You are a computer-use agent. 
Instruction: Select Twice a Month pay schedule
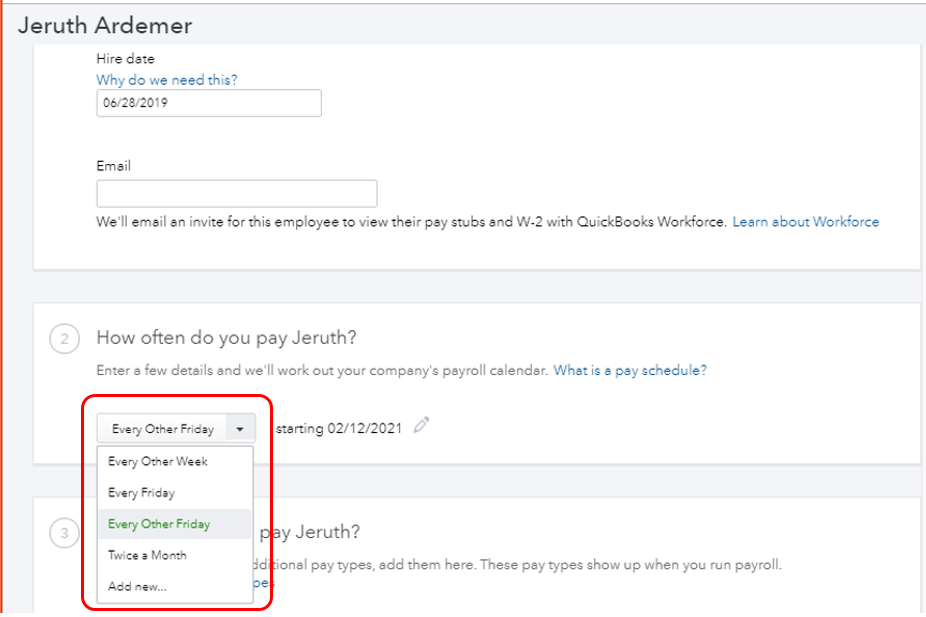(x=147, y=555)
